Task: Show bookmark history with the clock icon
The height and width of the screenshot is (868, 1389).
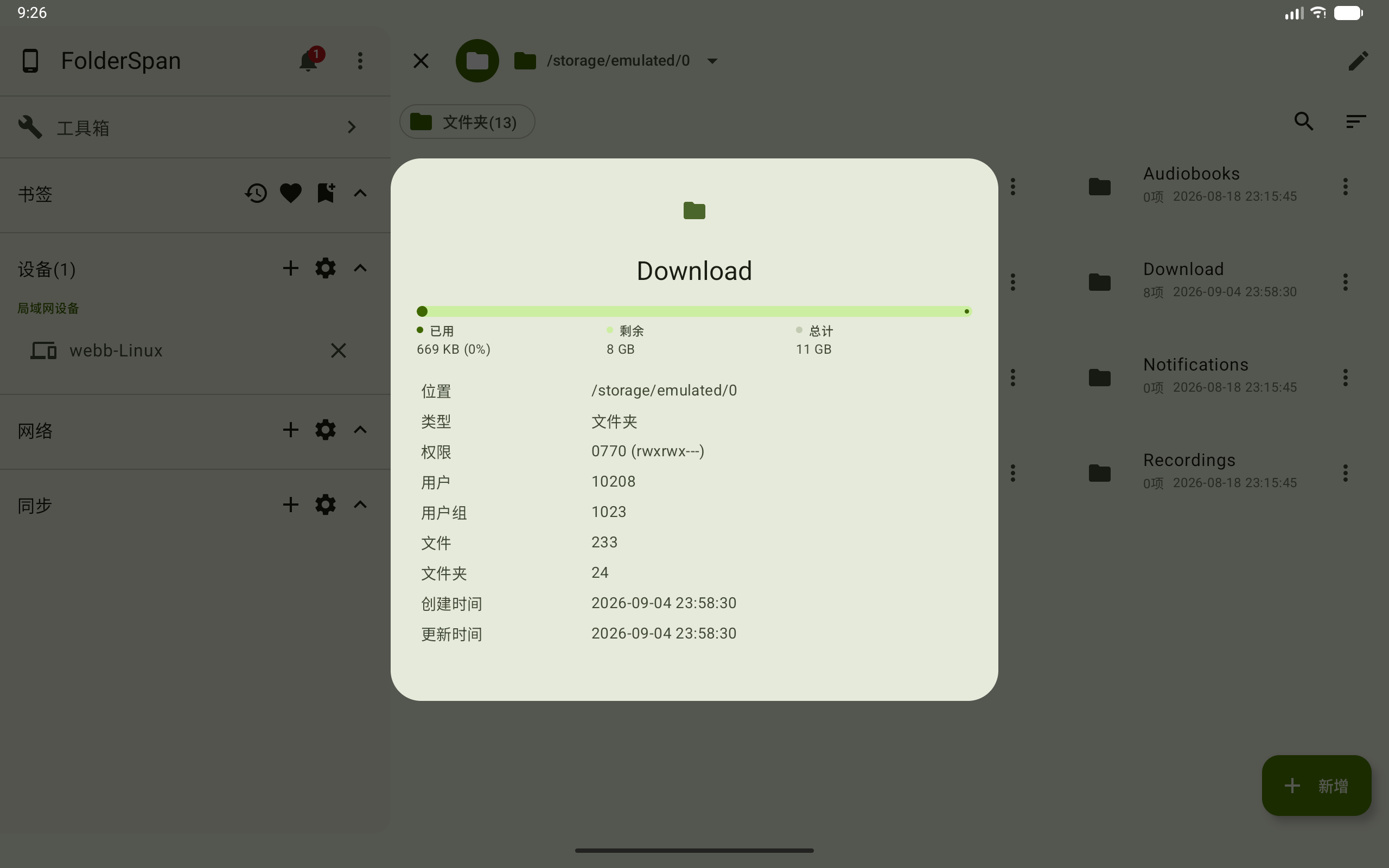Action: pyautogui.click(x=256, y=194)
